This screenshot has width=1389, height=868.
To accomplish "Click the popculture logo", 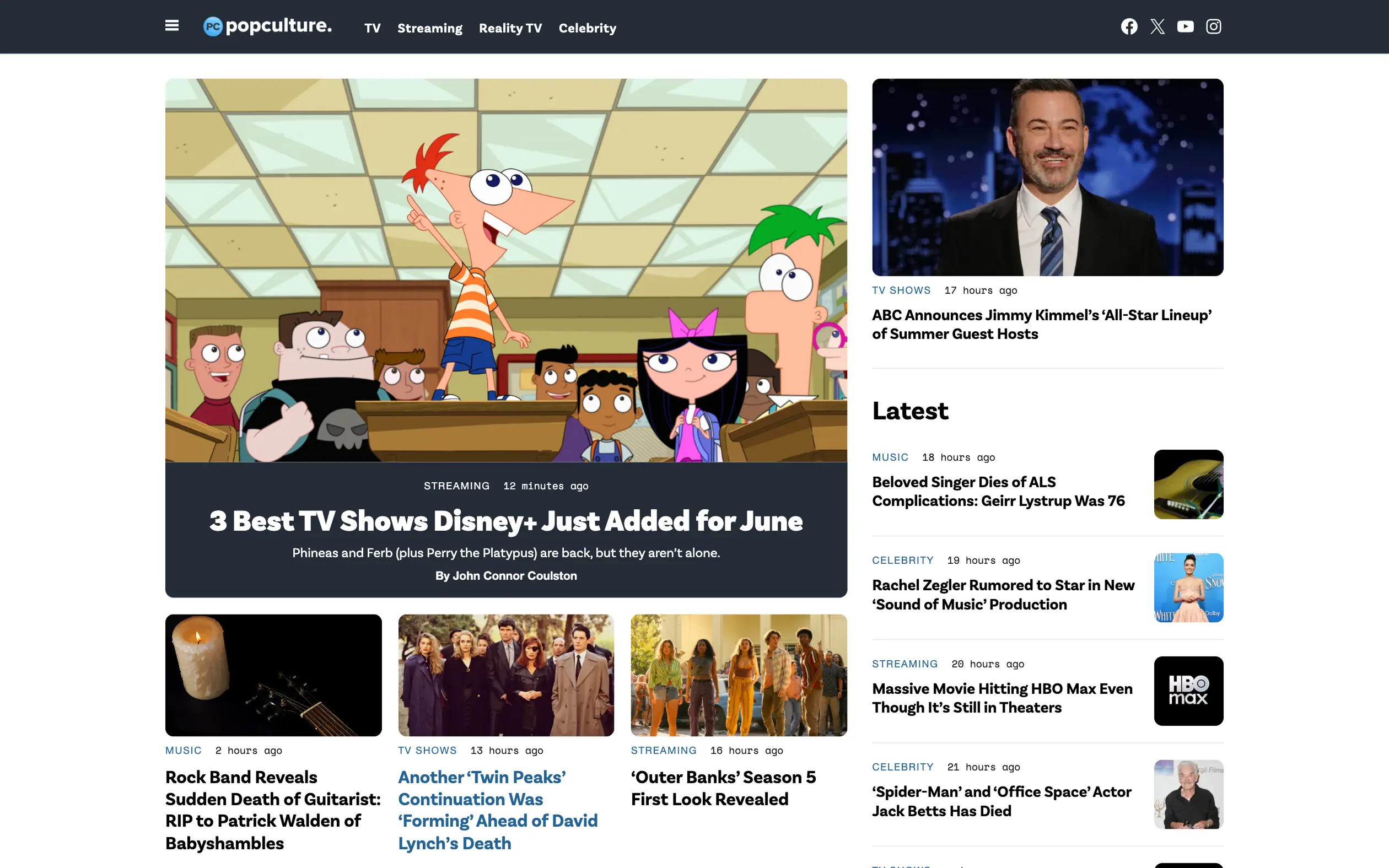I will (x=267, y=26).
